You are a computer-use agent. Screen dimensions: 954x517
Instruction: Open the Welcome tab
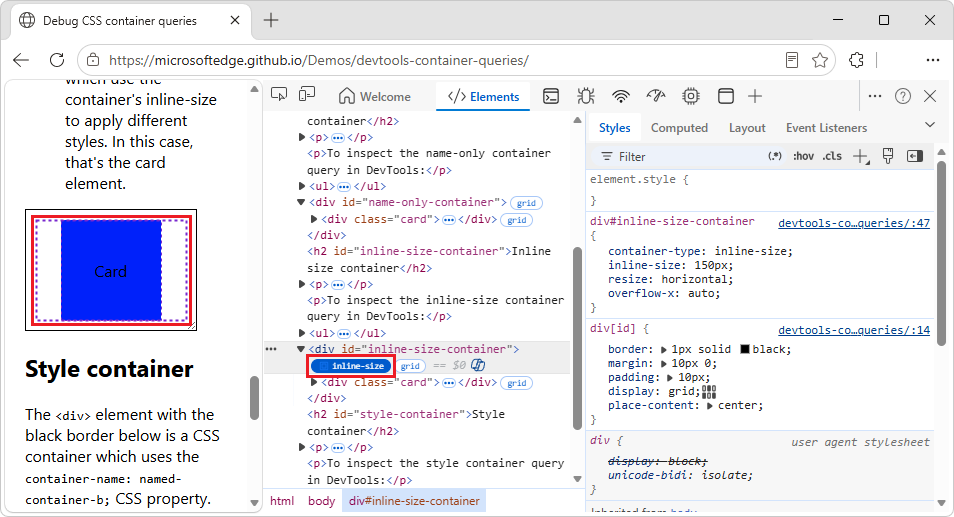(x=375, y=97)
